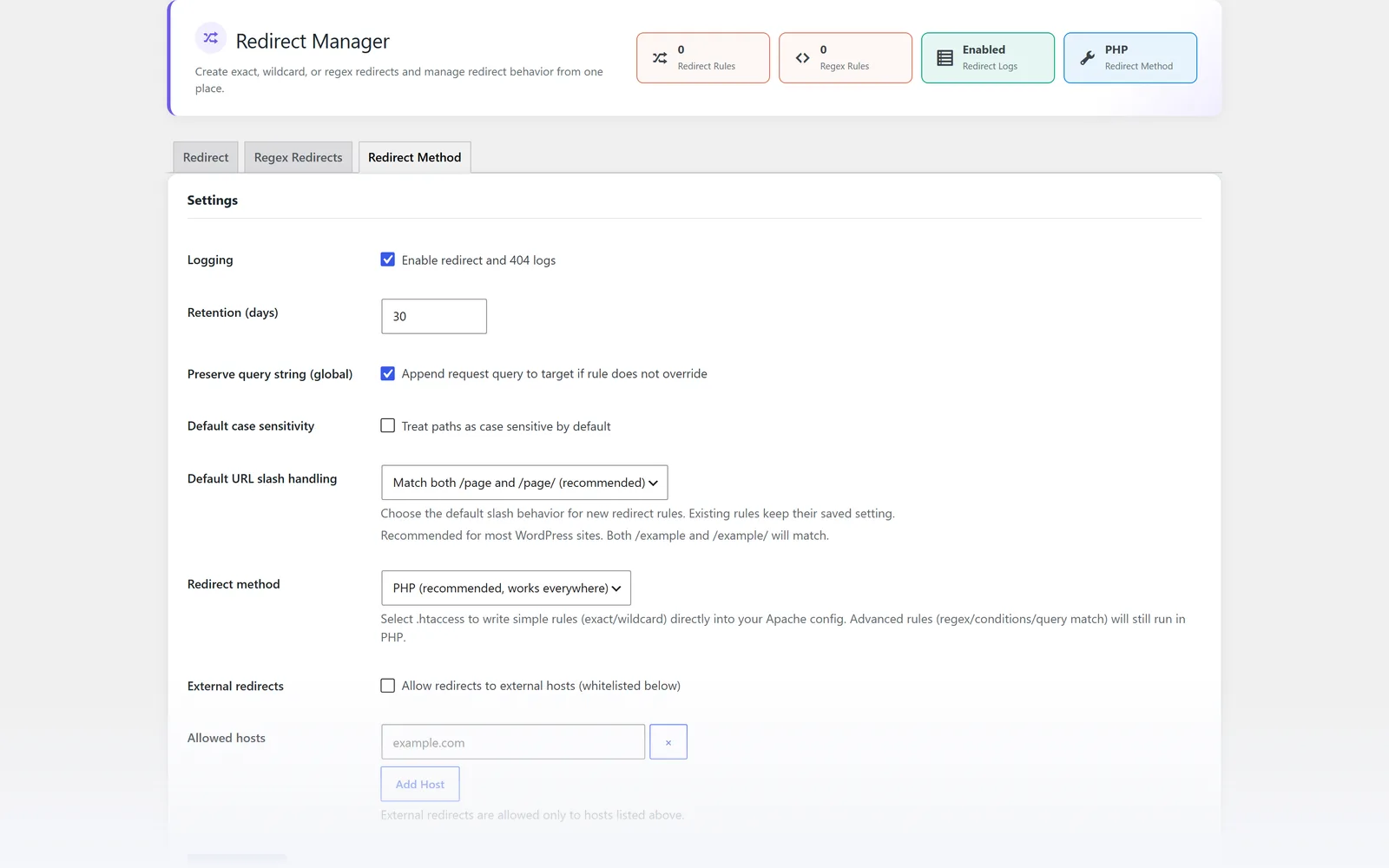Screen dimensions: 1389x868
Task: Click the Redirect Manager page title
Action: [x=313, y=42]
